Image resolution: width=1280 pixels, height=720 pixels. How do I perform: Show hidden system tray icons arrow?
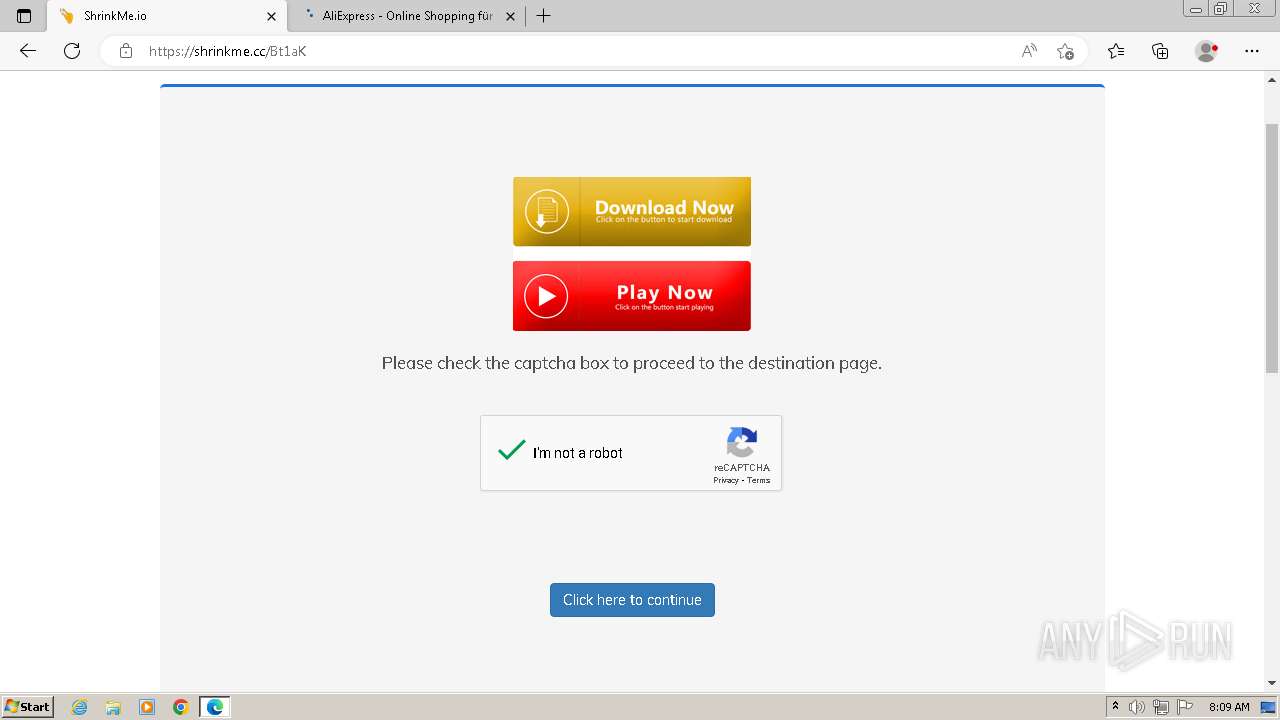[1115, 707]
